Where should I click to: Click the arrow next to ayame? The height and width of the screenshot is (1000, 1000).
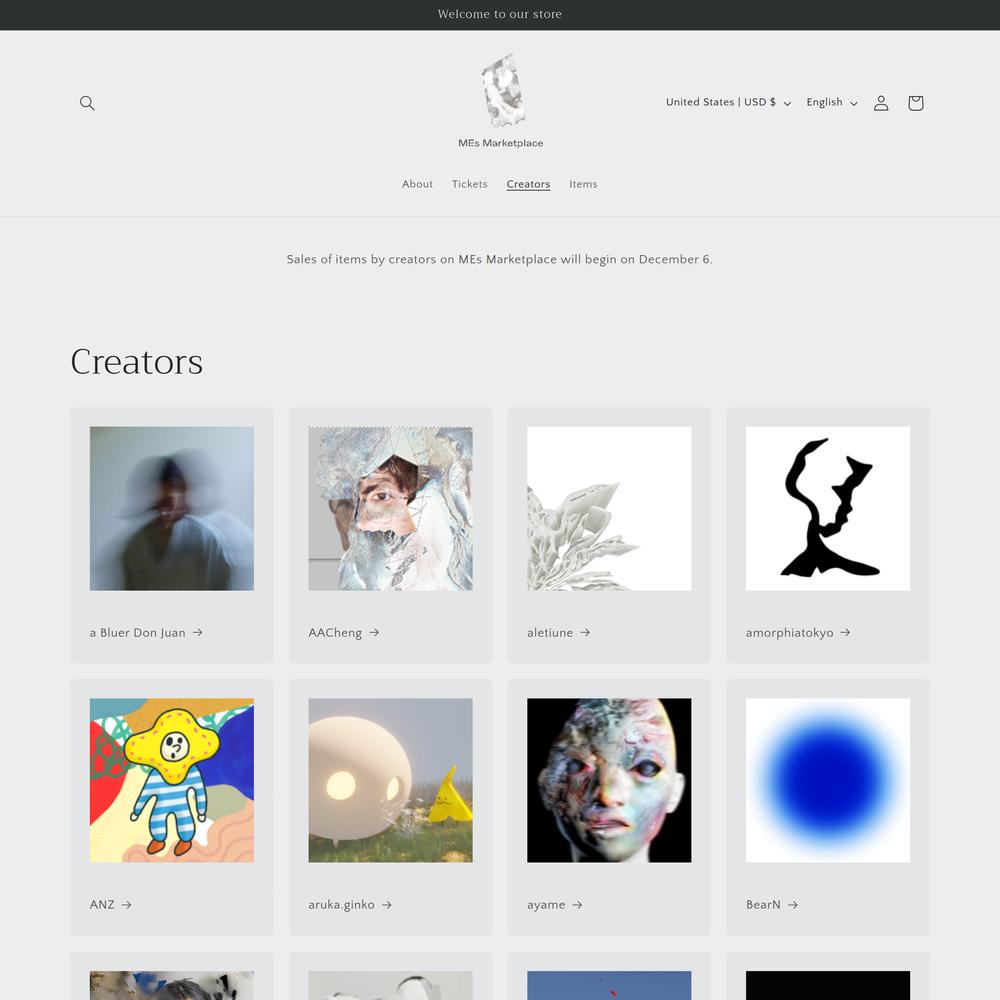click(577, 904)
